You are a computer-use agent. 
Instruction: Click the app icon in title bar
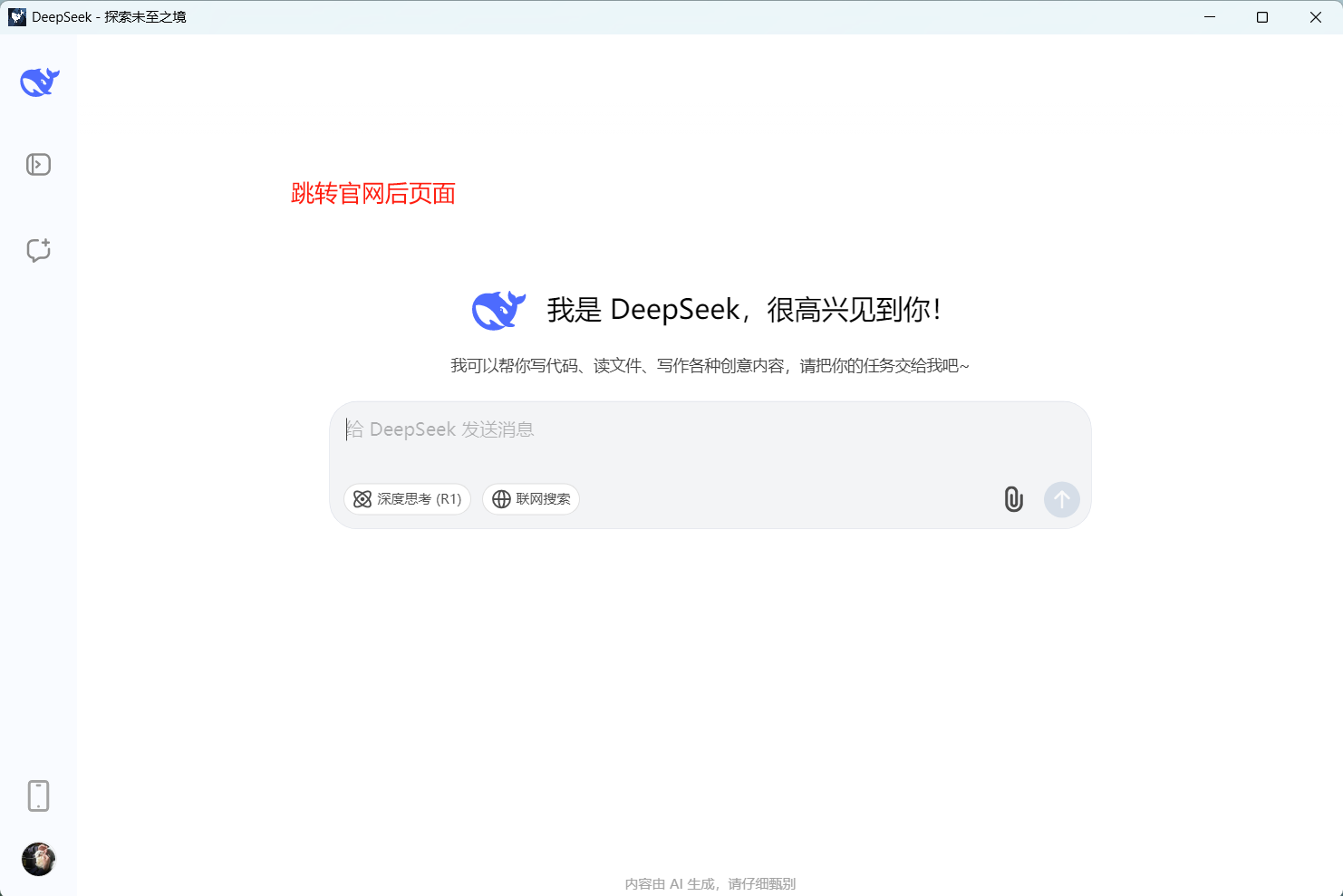(x=17, y=17)
